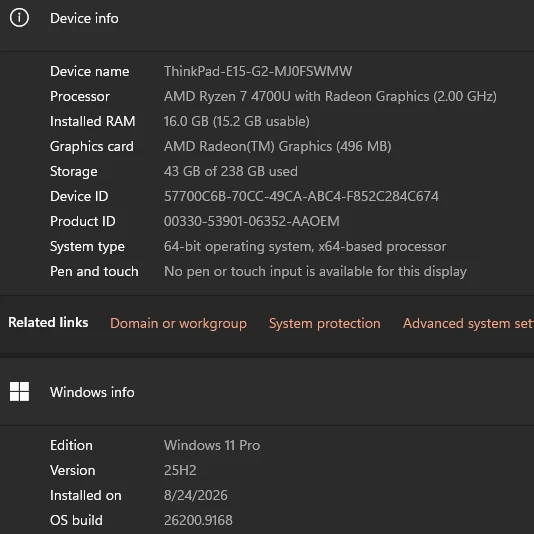Click the AMD Ryzen 7 4700U processor value
Image resolution: width=534 pixels, height=534 pixels.
tap(330, 96)
